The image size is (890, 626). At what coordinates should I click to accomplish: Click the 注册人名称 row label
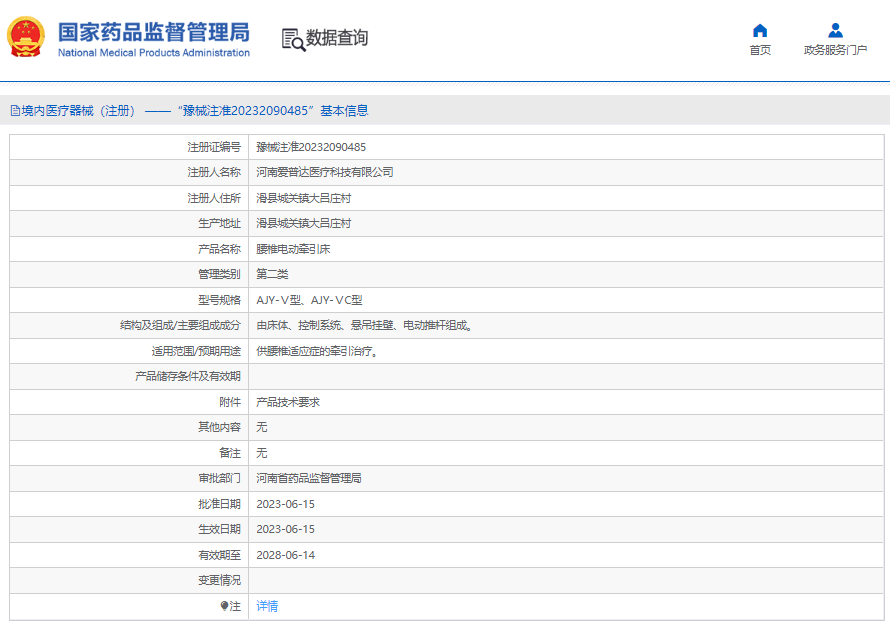214,172
